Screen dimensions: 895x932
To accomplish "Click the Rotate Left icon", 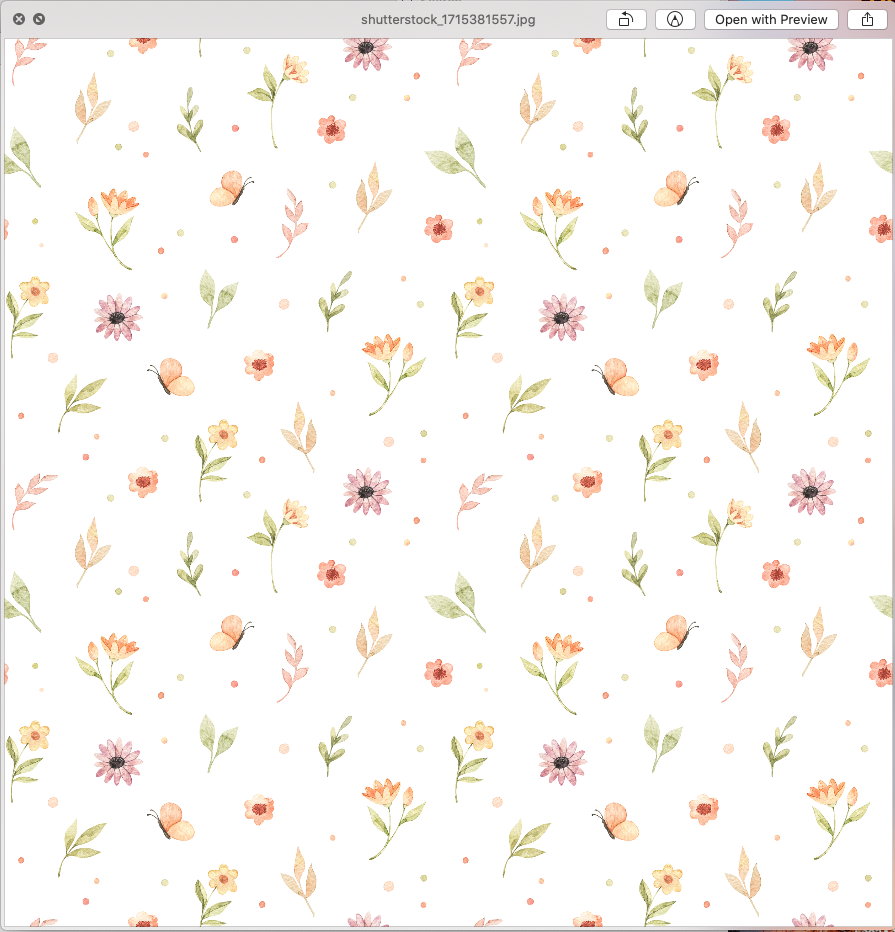I will point(626,19).
